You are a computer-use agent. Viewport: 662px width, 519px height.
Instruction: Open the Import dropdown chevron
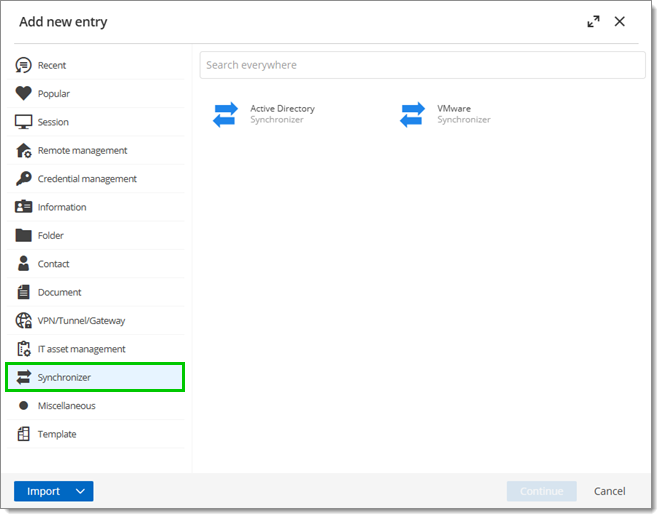tap(81, 492)
